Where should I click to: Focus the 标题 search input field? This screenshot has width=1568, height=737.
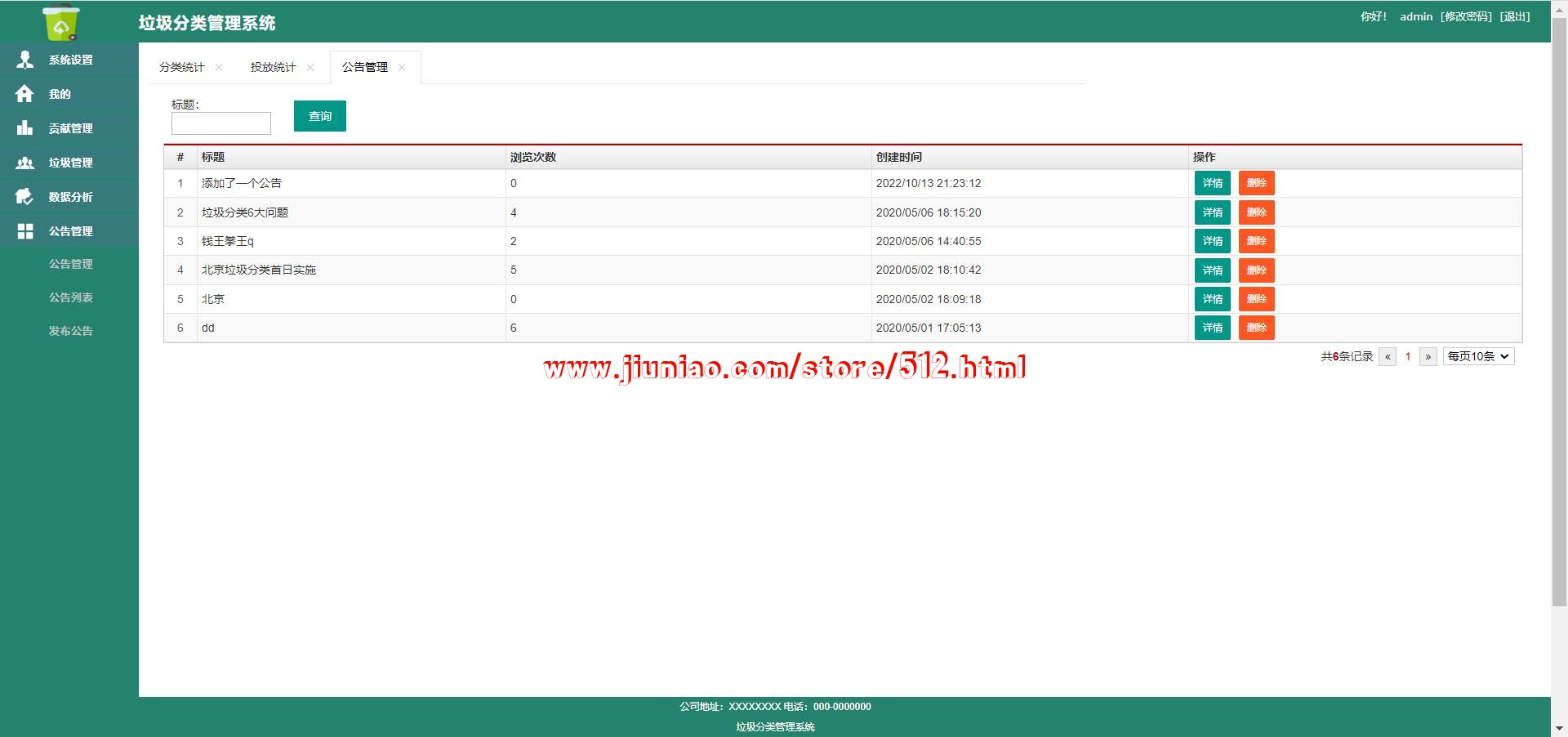221,123
